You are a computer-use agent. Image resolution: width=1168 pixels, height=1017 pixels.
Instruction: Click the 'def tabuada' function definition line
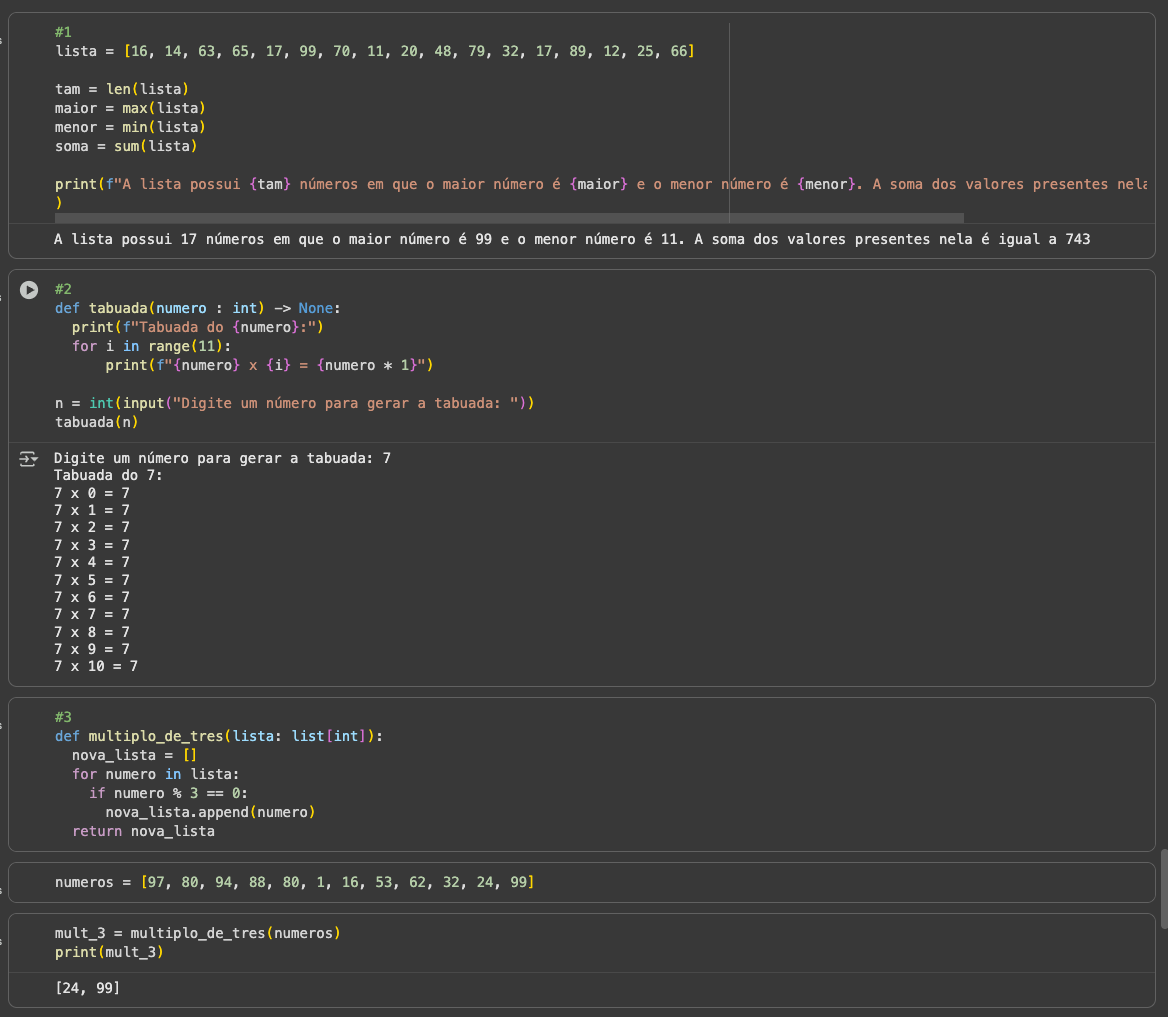coord(198,308)
